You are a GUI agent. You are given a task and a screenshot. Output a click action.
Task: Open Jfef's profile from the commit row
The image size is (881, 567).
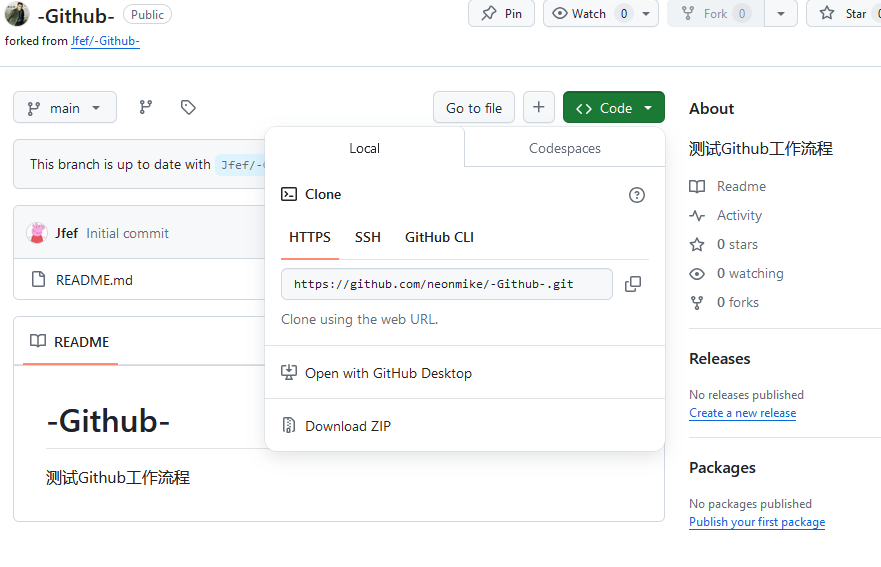pyautogui.click(x=66, y=233)
